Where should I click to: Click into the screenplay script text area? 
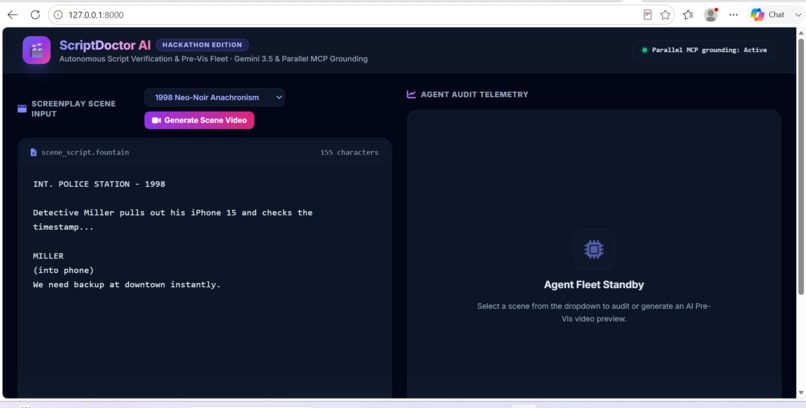(205, 280)
